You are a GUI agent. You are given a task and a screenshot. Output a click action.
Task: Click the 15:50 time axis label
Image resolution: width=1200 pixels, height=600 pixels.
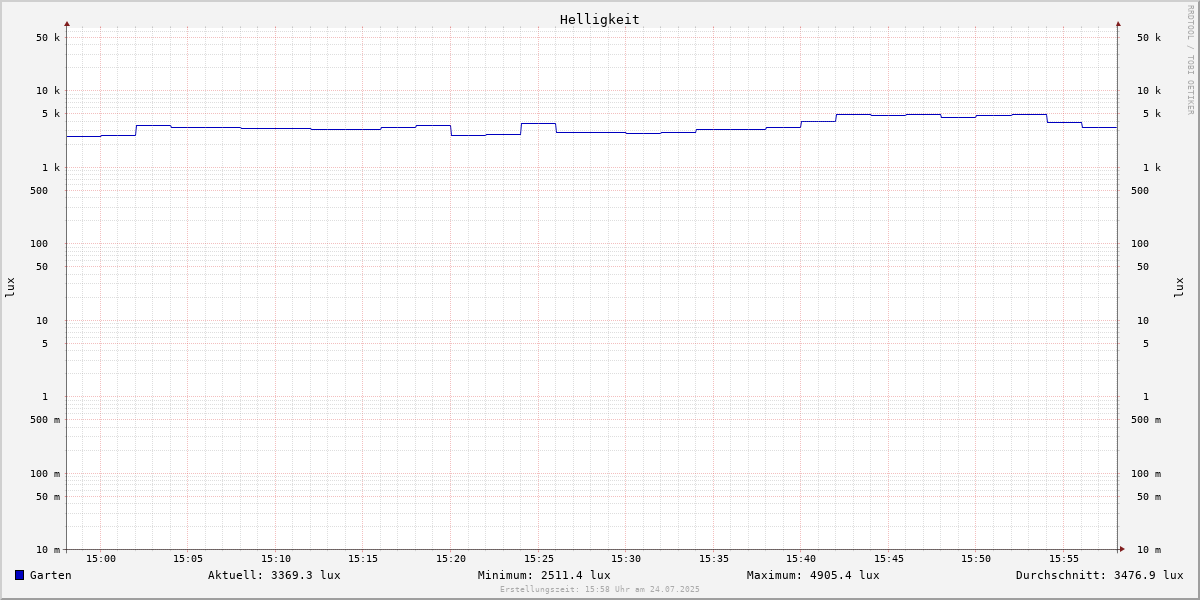(x=976, y=559)
